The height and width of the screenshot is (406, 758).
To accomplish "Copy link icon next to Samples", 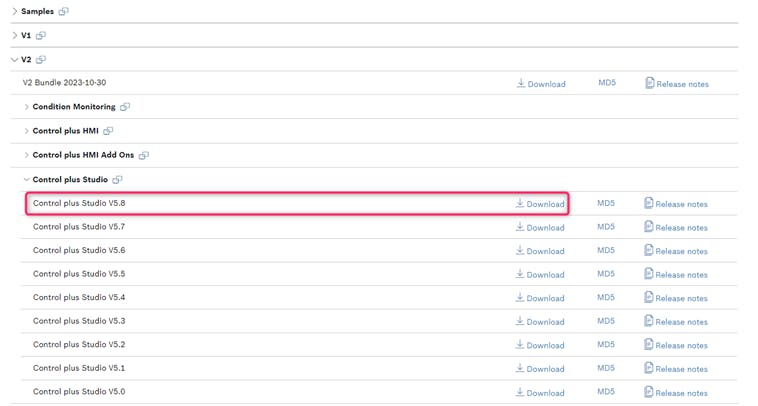I will pyautogui.click(x=63, y=11).
